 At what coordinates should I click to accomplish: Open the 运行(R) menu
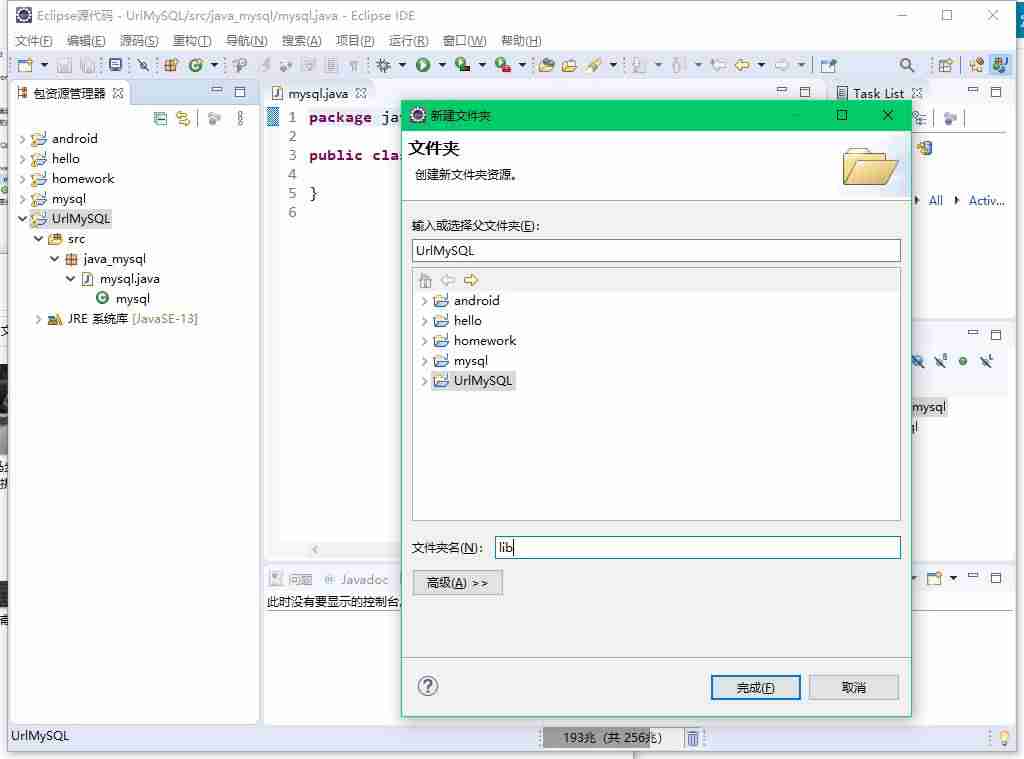[408, 40]
